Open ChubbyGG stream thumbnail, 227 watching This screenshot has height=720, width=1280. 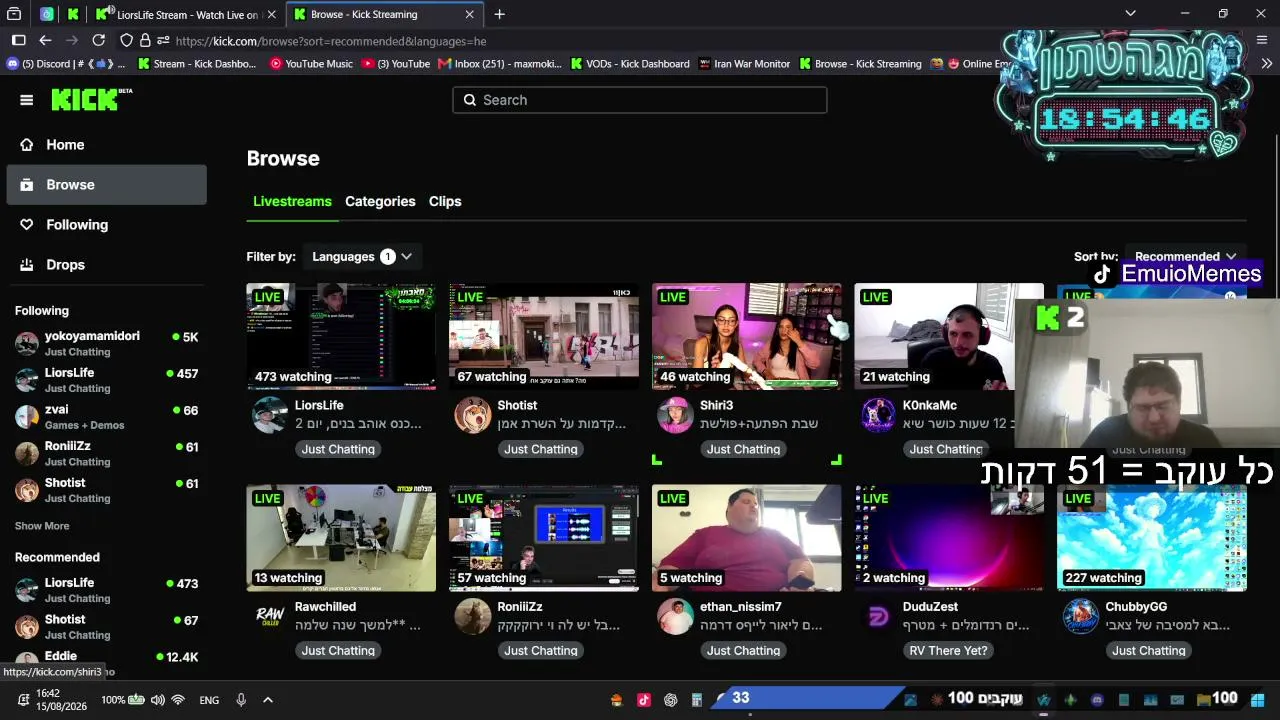(x=1152, y=538)
